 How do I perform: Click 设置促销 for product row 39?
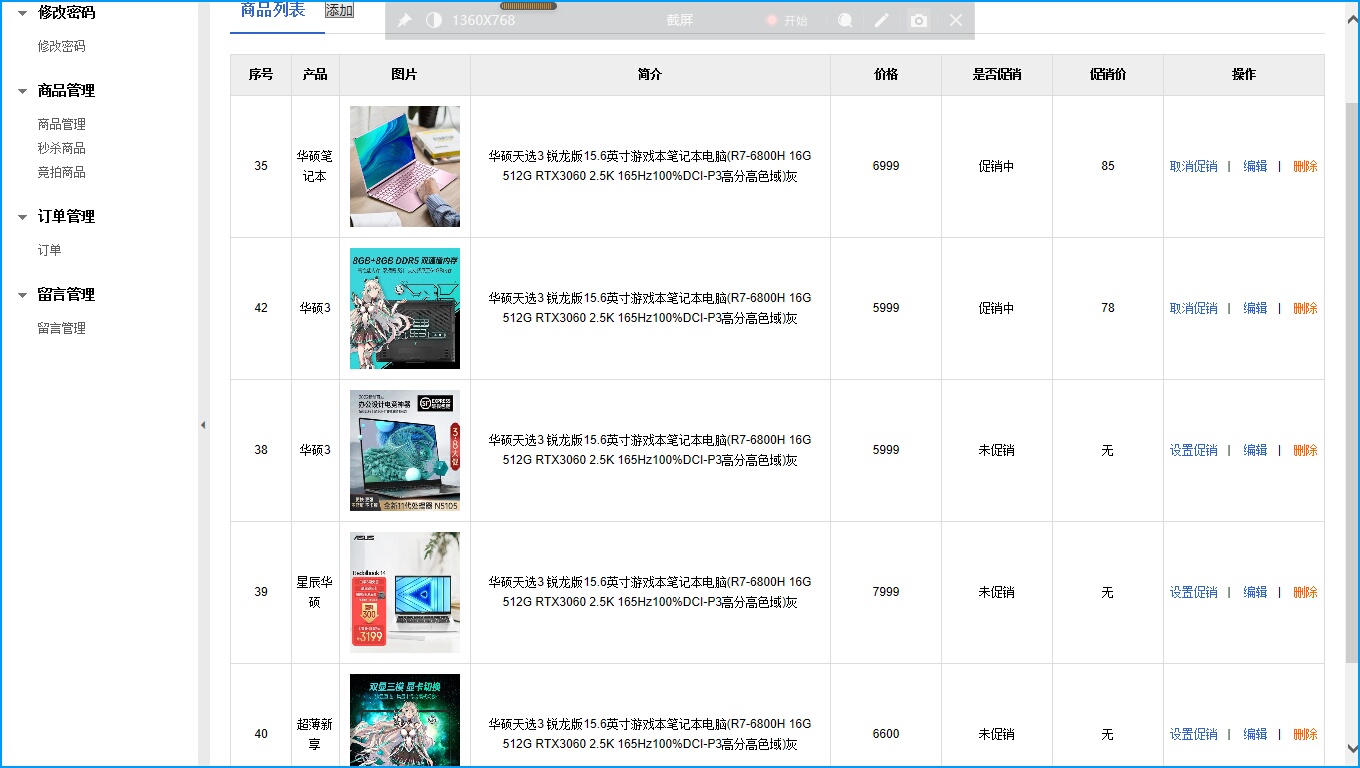[1194, 593]
